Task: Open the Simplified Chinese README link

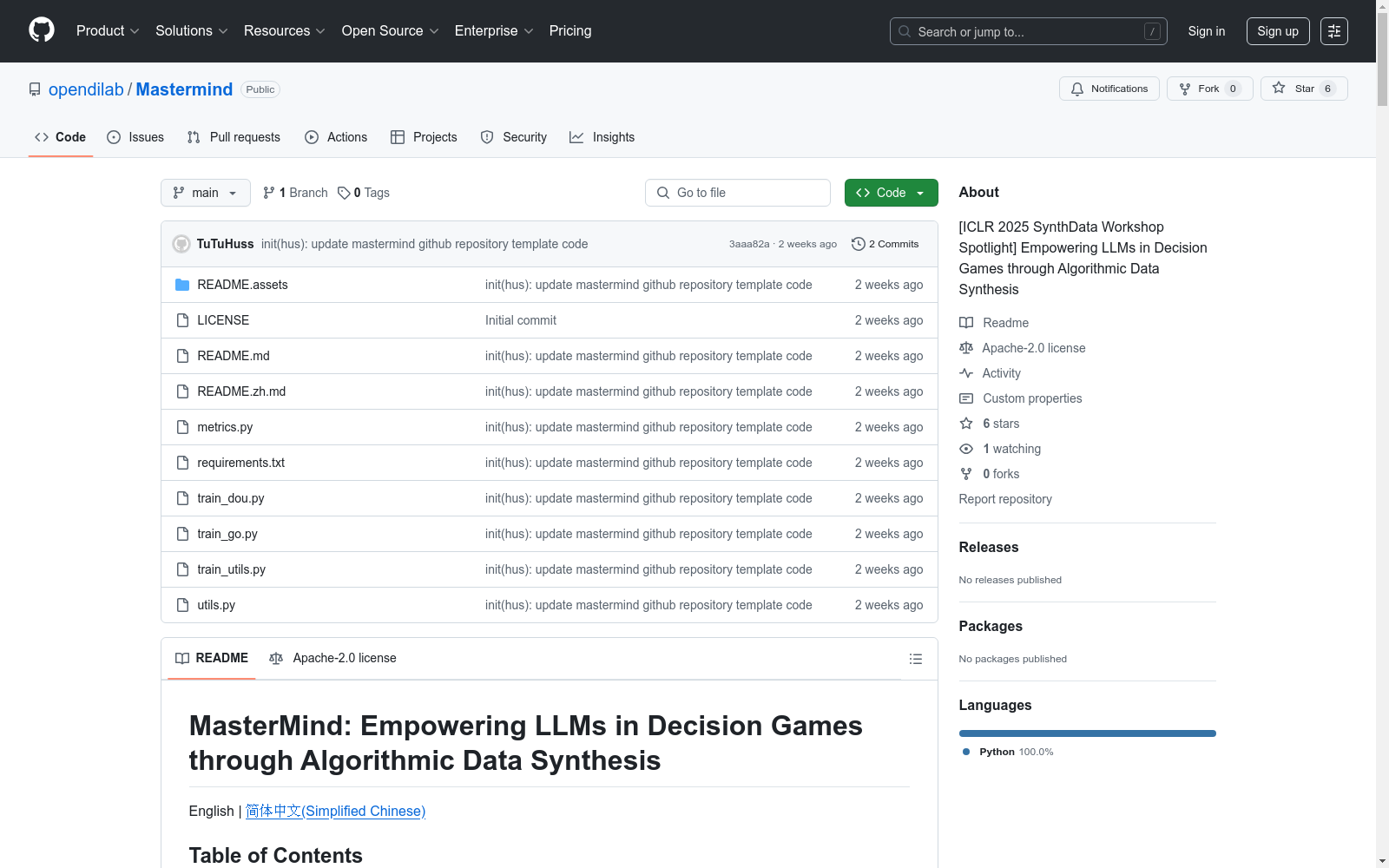Action: pyautogui.click(x=335, y=811)
